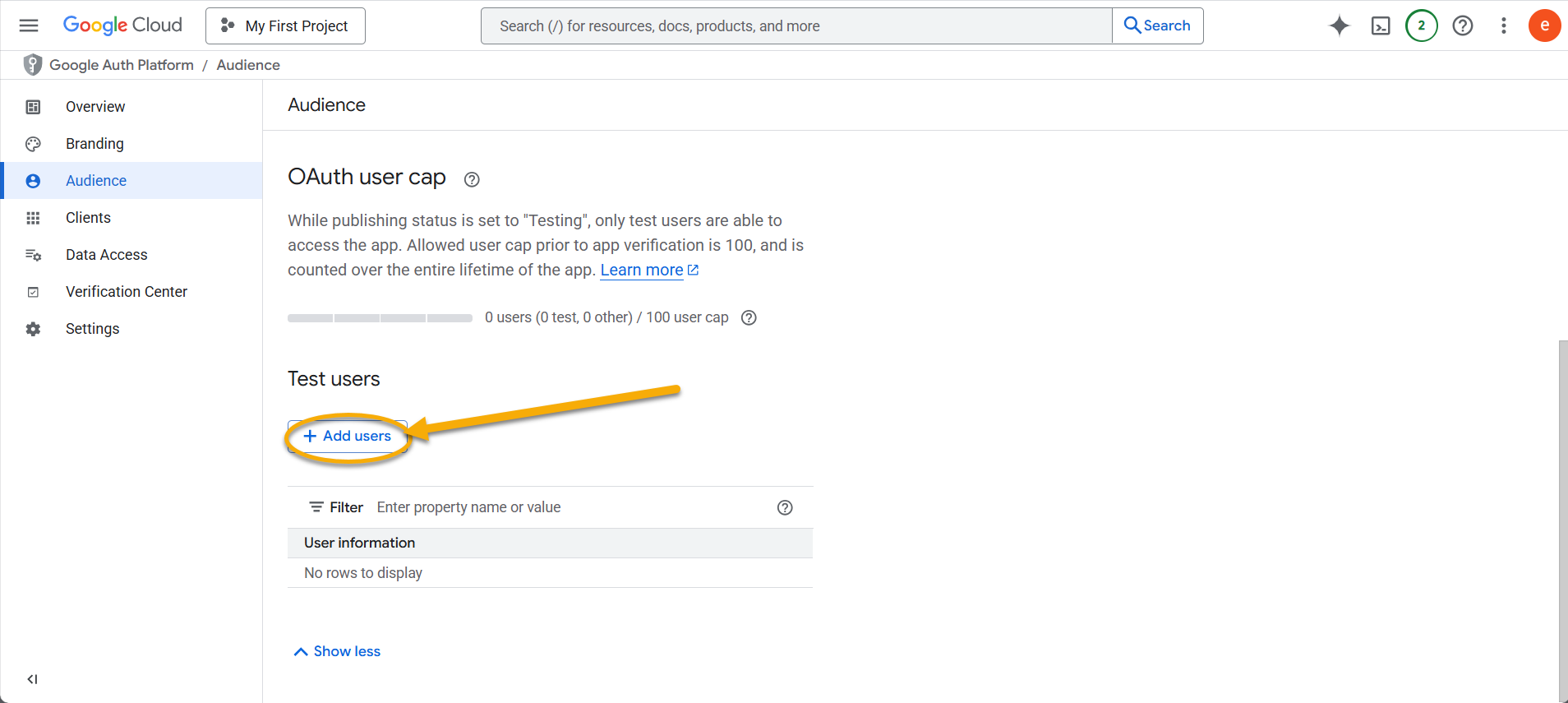Open Branding in the sidebar
The width and height of the screenshot is (1568, 703).
(x=131, y=144)
